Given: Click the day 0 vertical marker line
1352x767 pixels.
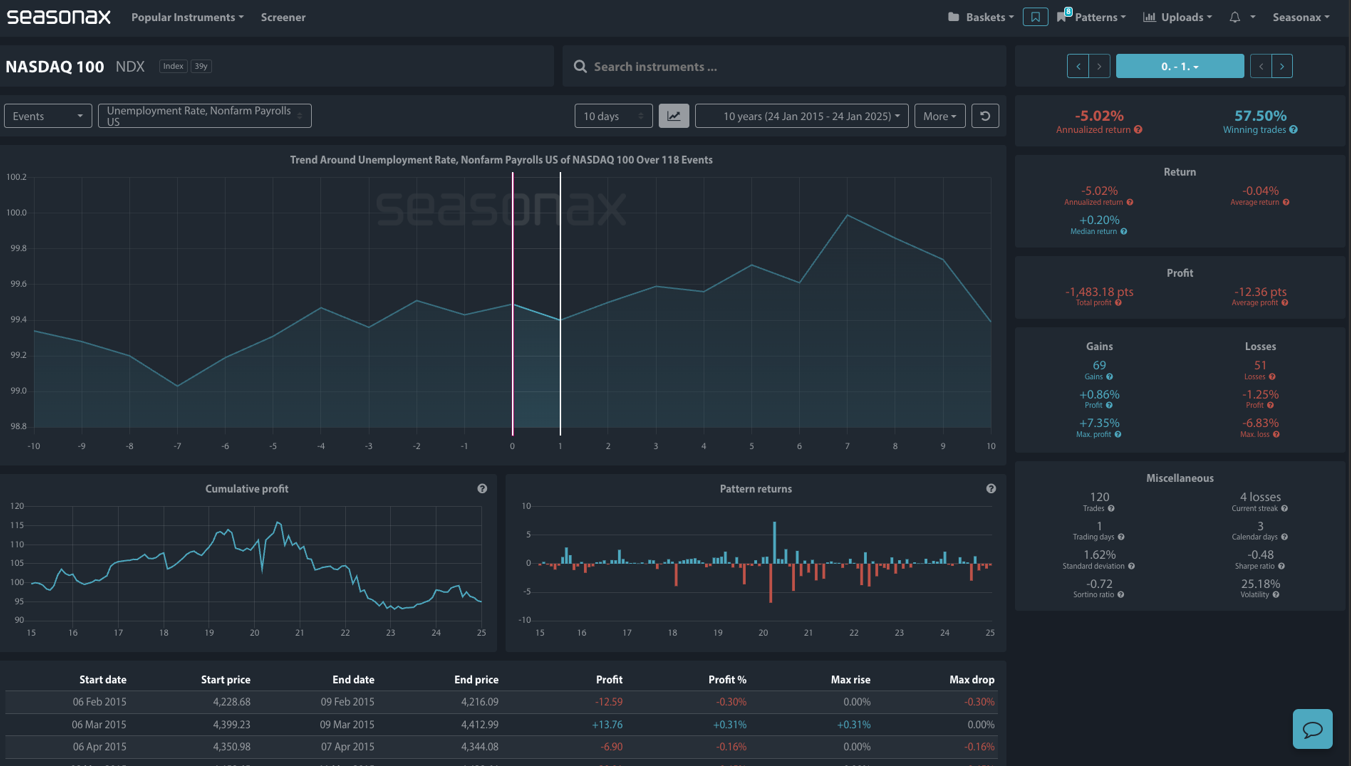Looking at the screenshot, I should (x=513, y=303).
